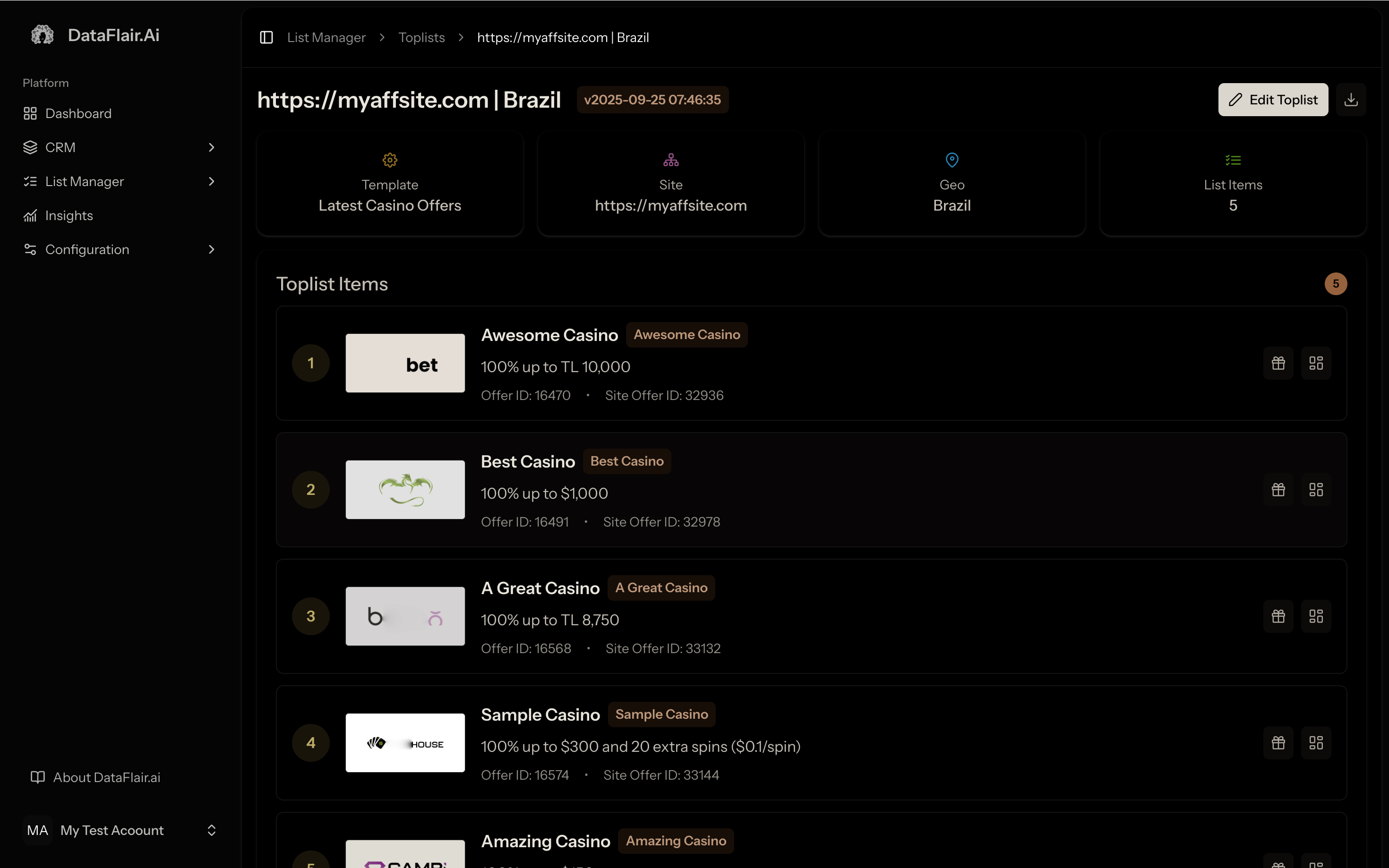Click the DataFlair.Ai logo icon
This screenshot has width=1389, height=868.
click(42, 35)
